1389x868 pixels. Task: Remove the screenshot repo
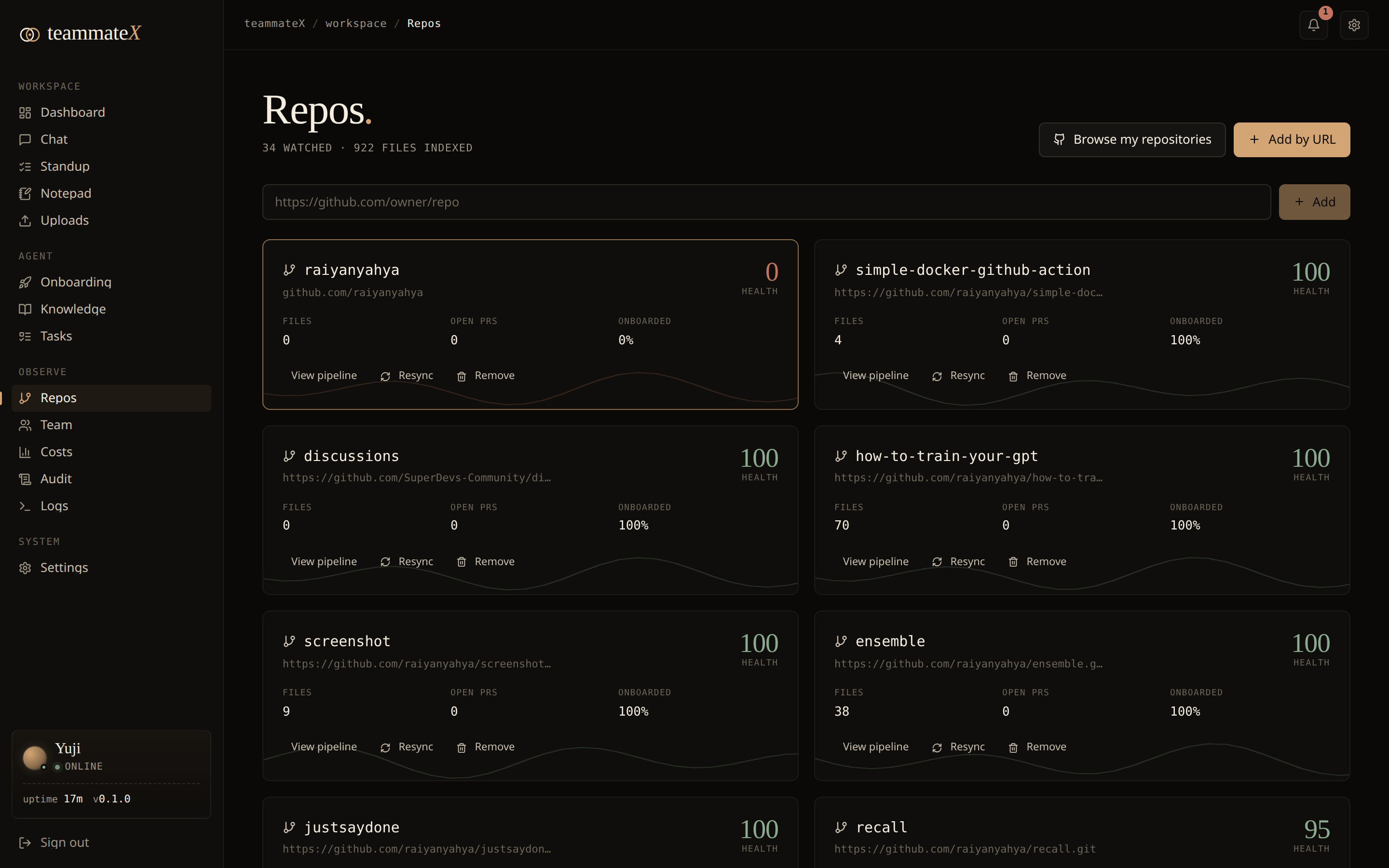[486, 747]
